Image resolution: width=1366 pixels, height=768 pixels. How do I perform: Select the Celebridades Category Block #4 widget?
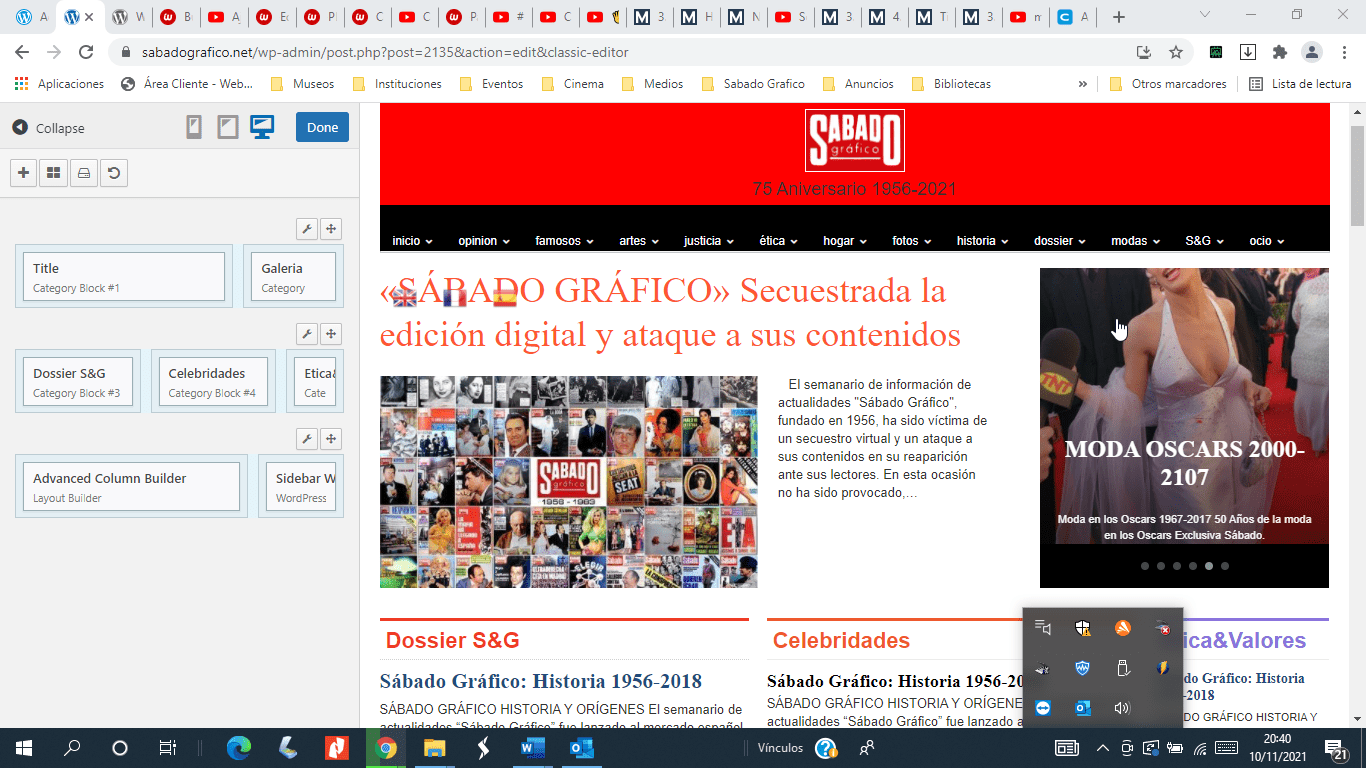point(213,382)
